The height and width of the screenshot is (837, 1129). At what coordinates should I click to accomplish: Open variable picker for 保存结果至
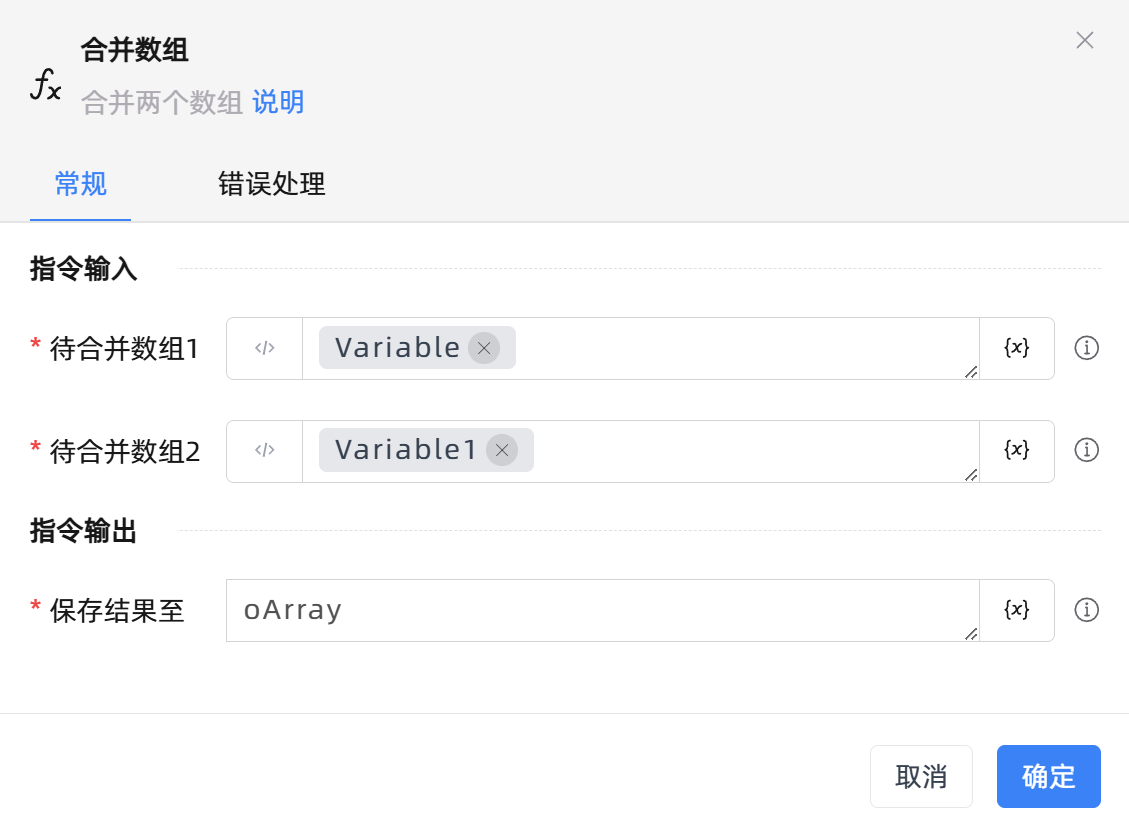[x=1016, y=610]
